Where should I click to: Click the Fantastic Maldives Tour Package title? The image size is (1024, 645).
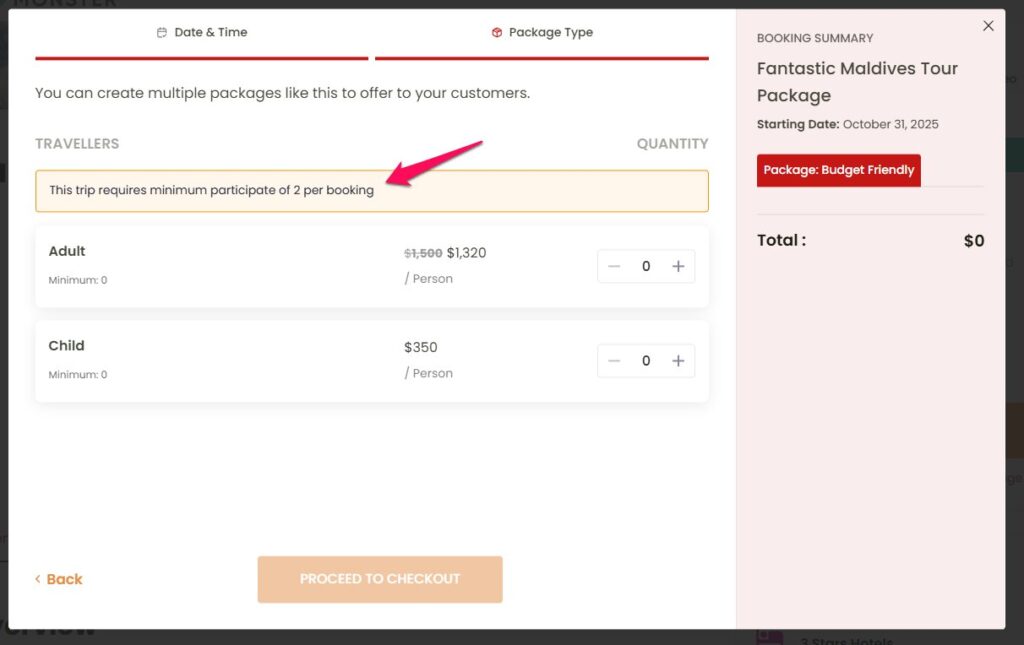[857, 82]
